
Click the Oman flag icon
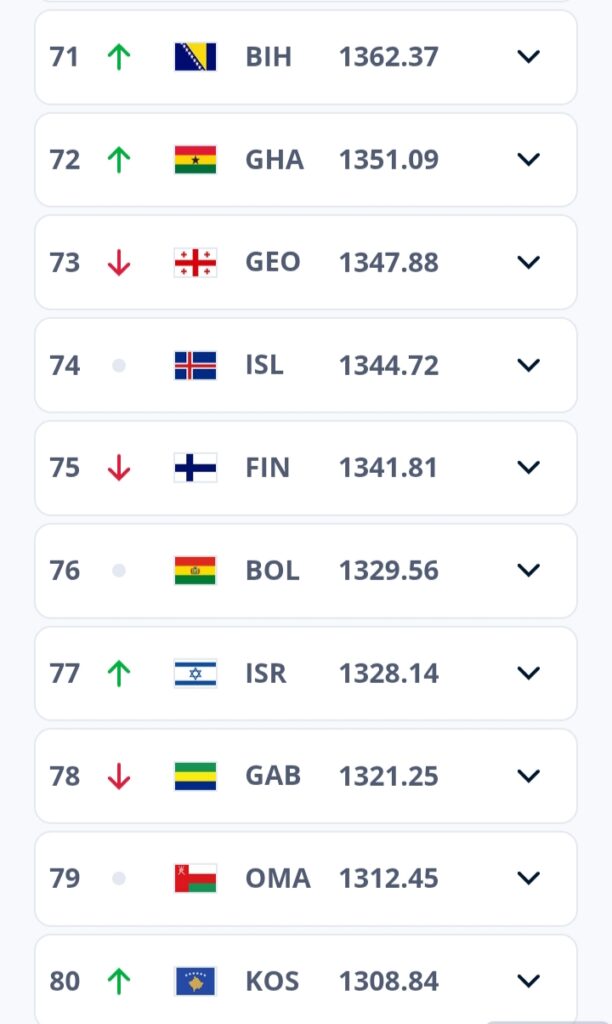point(195,879)
